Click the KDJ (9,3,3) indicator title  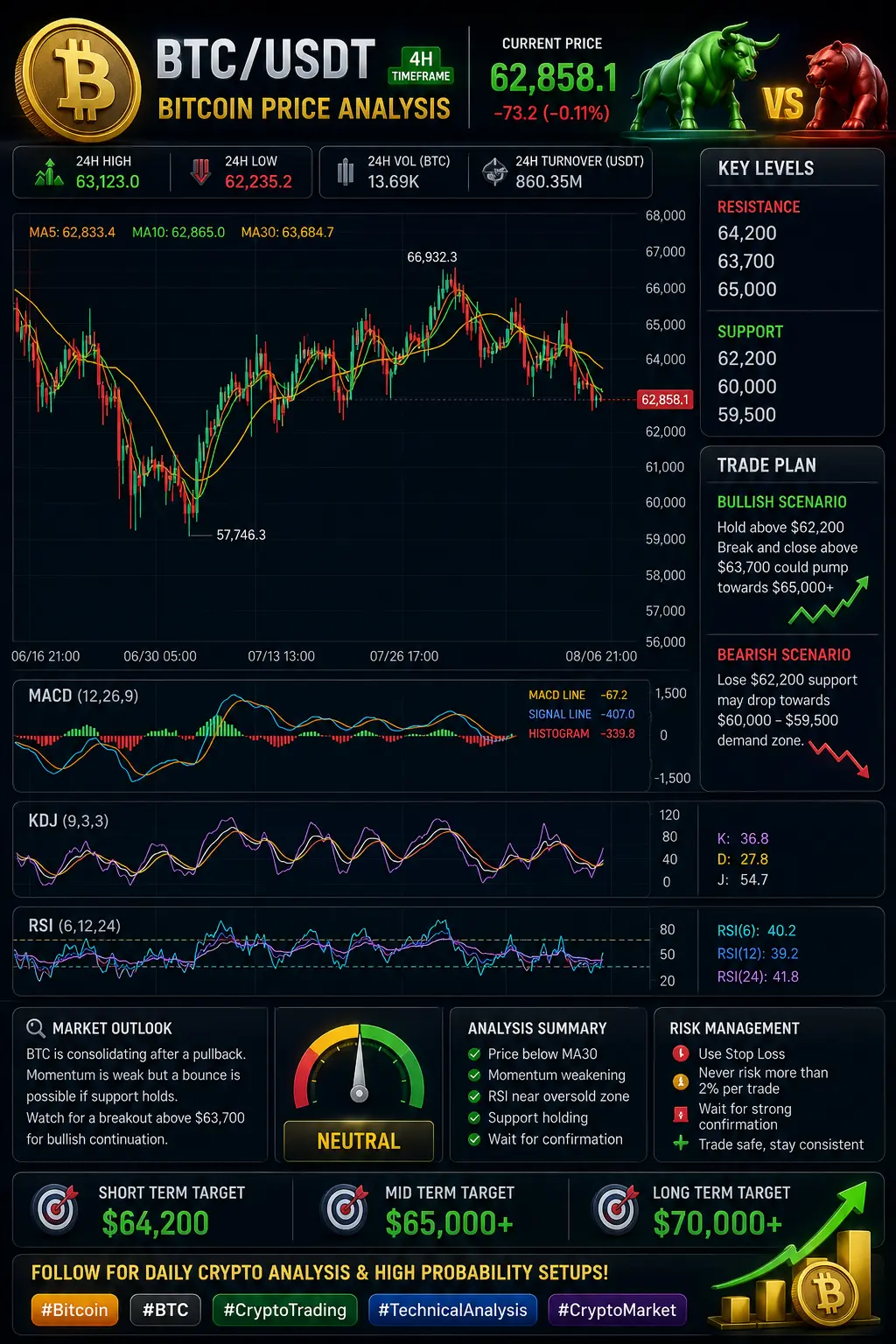click(x=68, y=821)
